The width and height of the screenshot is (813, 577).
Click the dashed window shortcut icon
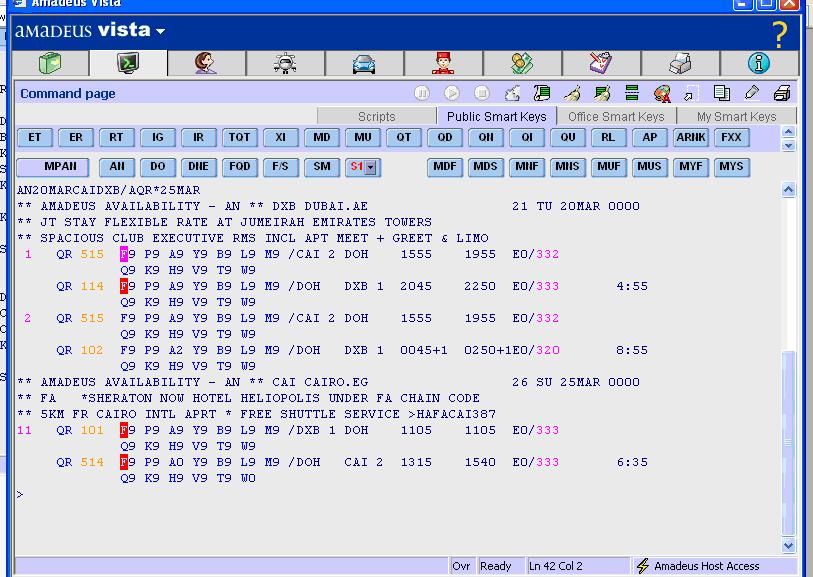point(692,93)
